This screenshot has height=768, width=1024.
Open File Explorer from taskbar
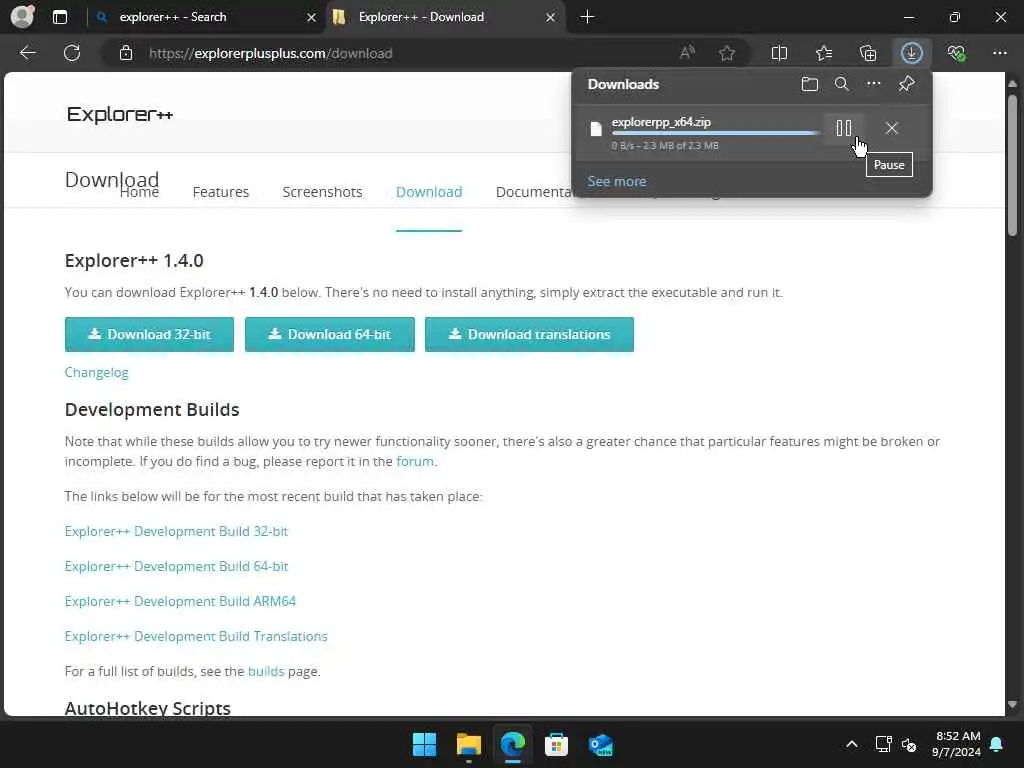pyautogui.click(x=468, y=744)
